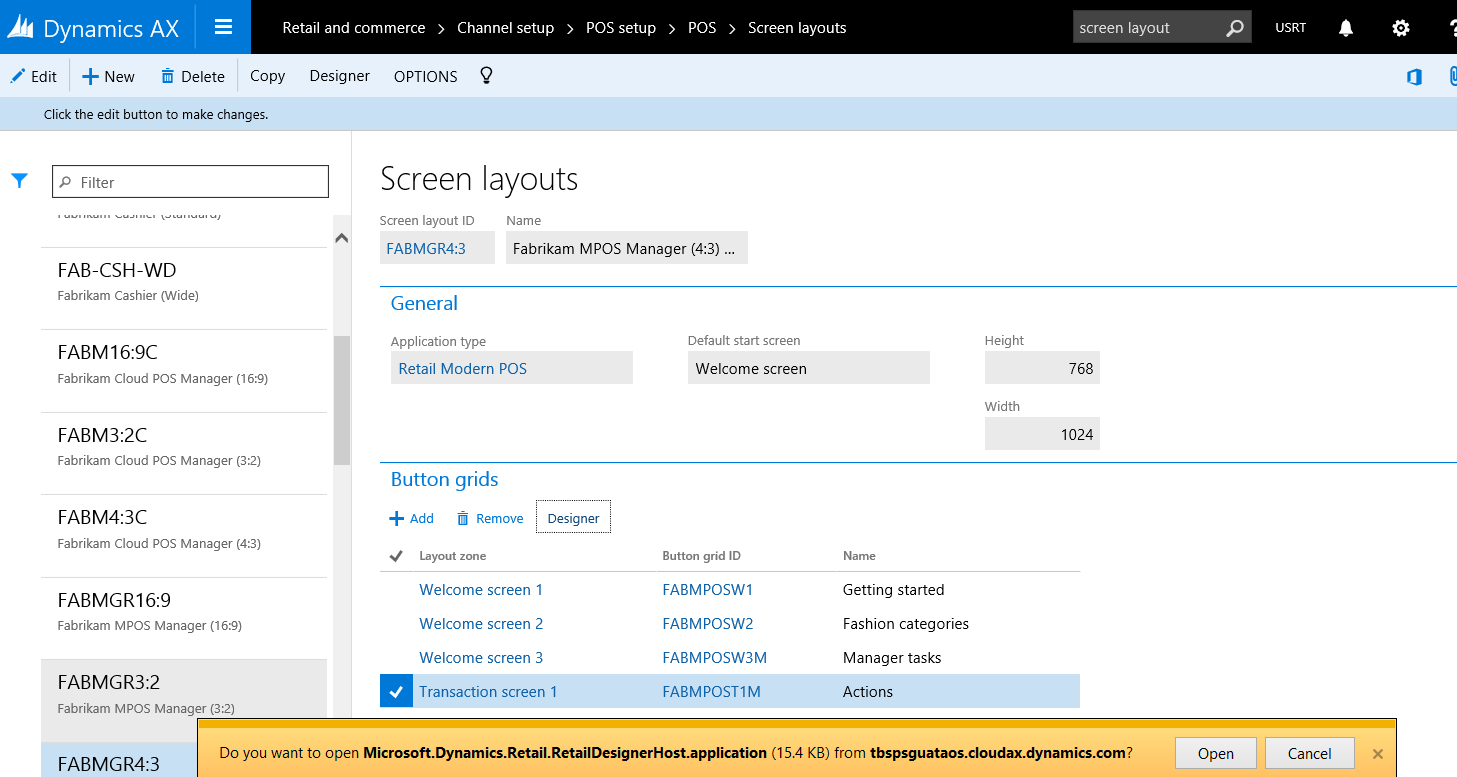Click the search magnifier icon
Viewport: 1457px width, 777px height.
1235,28
